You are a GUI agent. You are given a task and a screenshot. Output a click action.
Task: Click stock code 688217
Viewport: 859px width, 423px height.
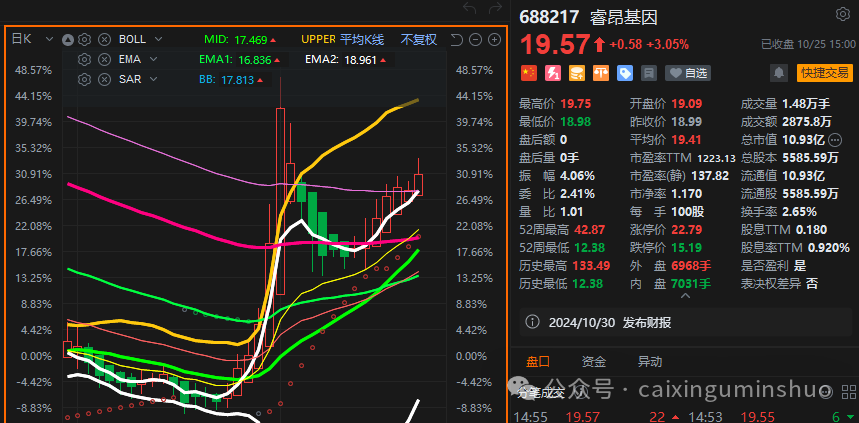(x=549, y=17)
